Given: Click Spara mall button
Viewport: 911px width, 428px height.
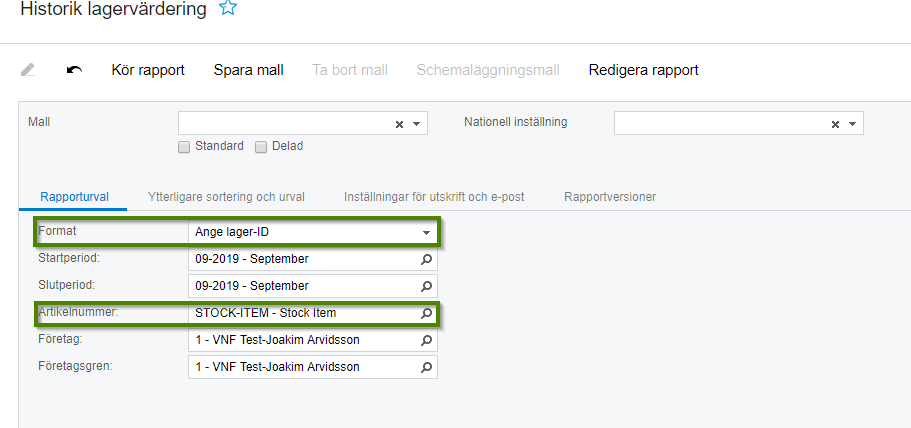Looking at the screenshot, I should pos(249,70).
